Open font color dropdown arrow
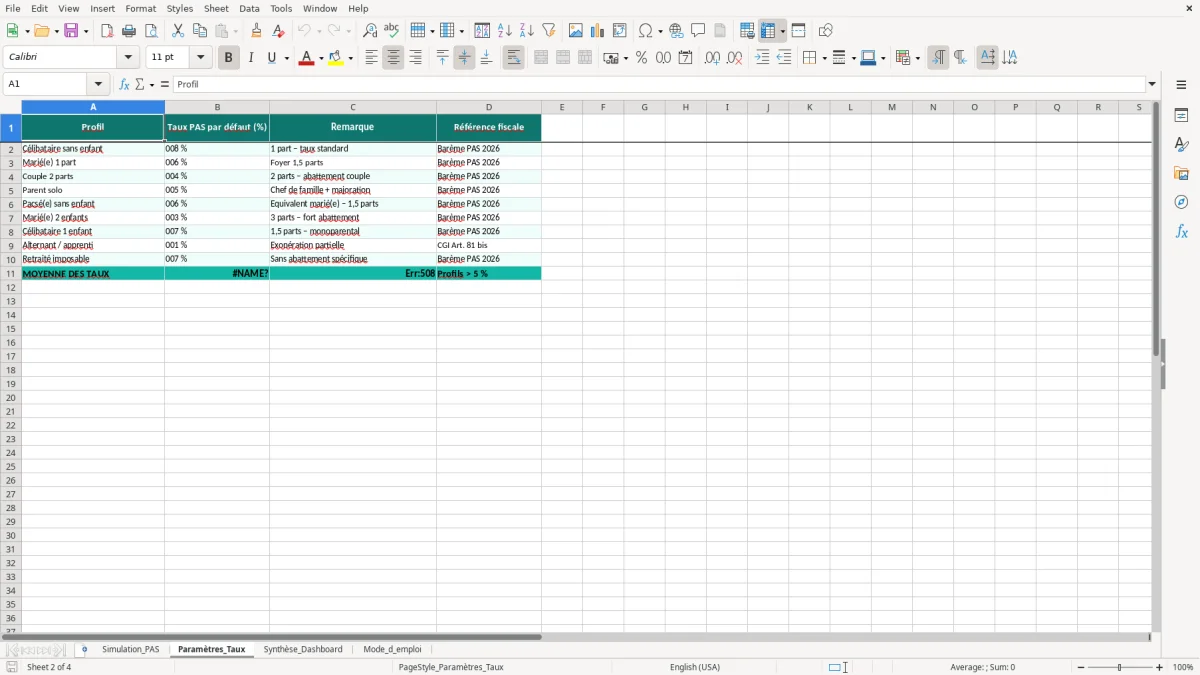 click(x=320, y=58)
